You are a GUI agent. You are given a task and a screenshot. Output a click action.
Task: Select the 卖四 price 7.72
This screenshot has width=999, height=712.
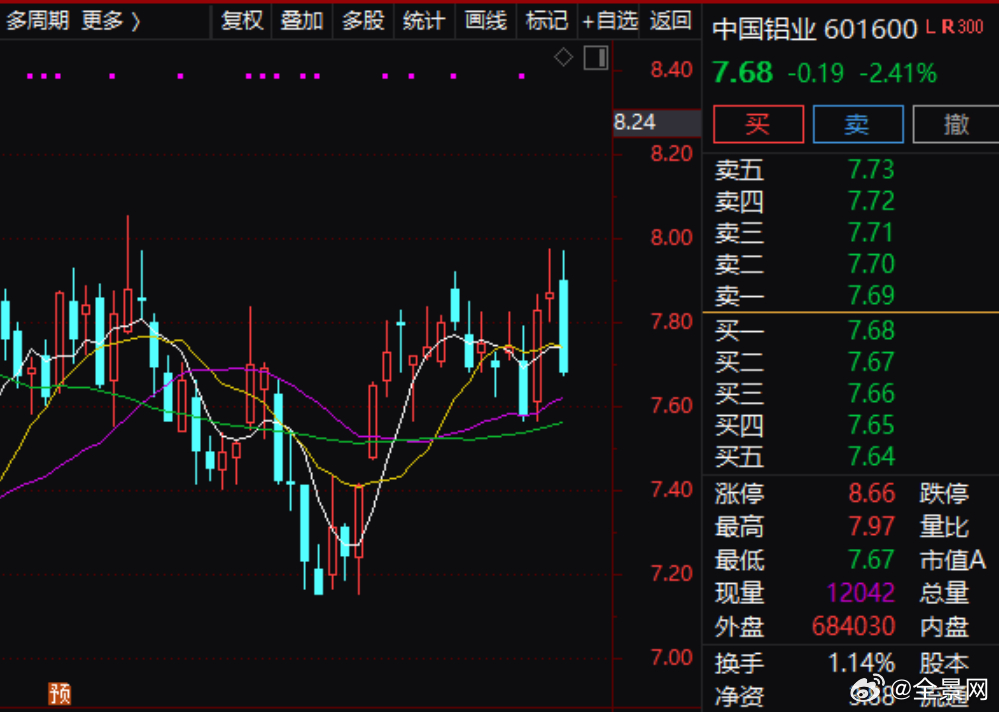pyautogui.click(x=871, y=202)
